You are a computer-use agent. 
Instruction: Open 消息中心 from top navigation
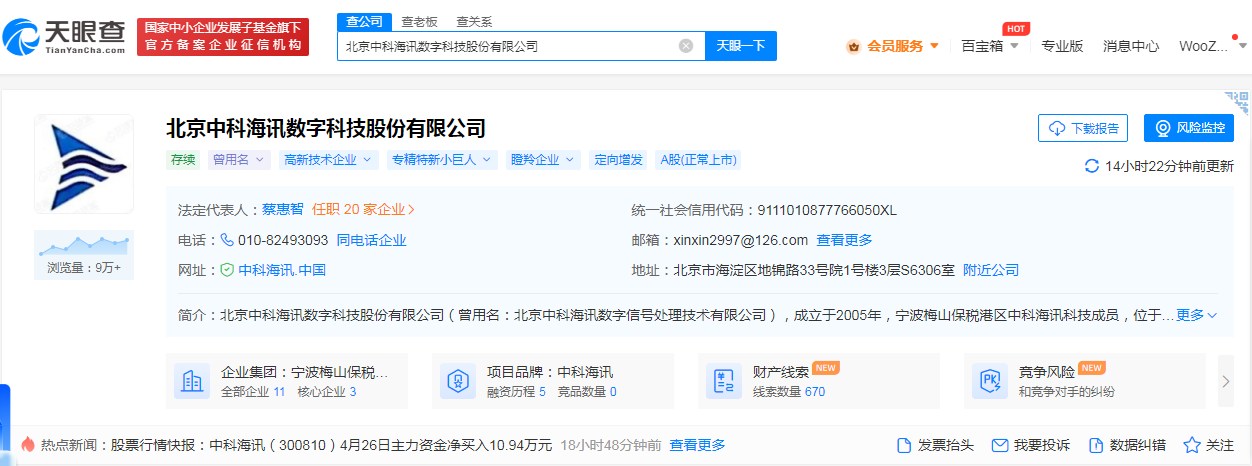pos(1131,46)
